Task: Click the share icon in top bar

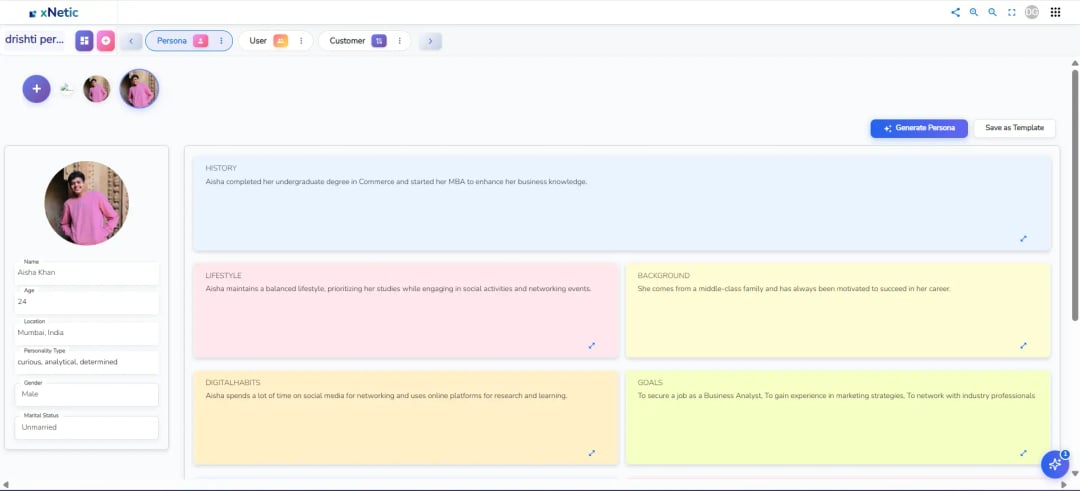Action: pyautogui.click(x=955, y=12)
